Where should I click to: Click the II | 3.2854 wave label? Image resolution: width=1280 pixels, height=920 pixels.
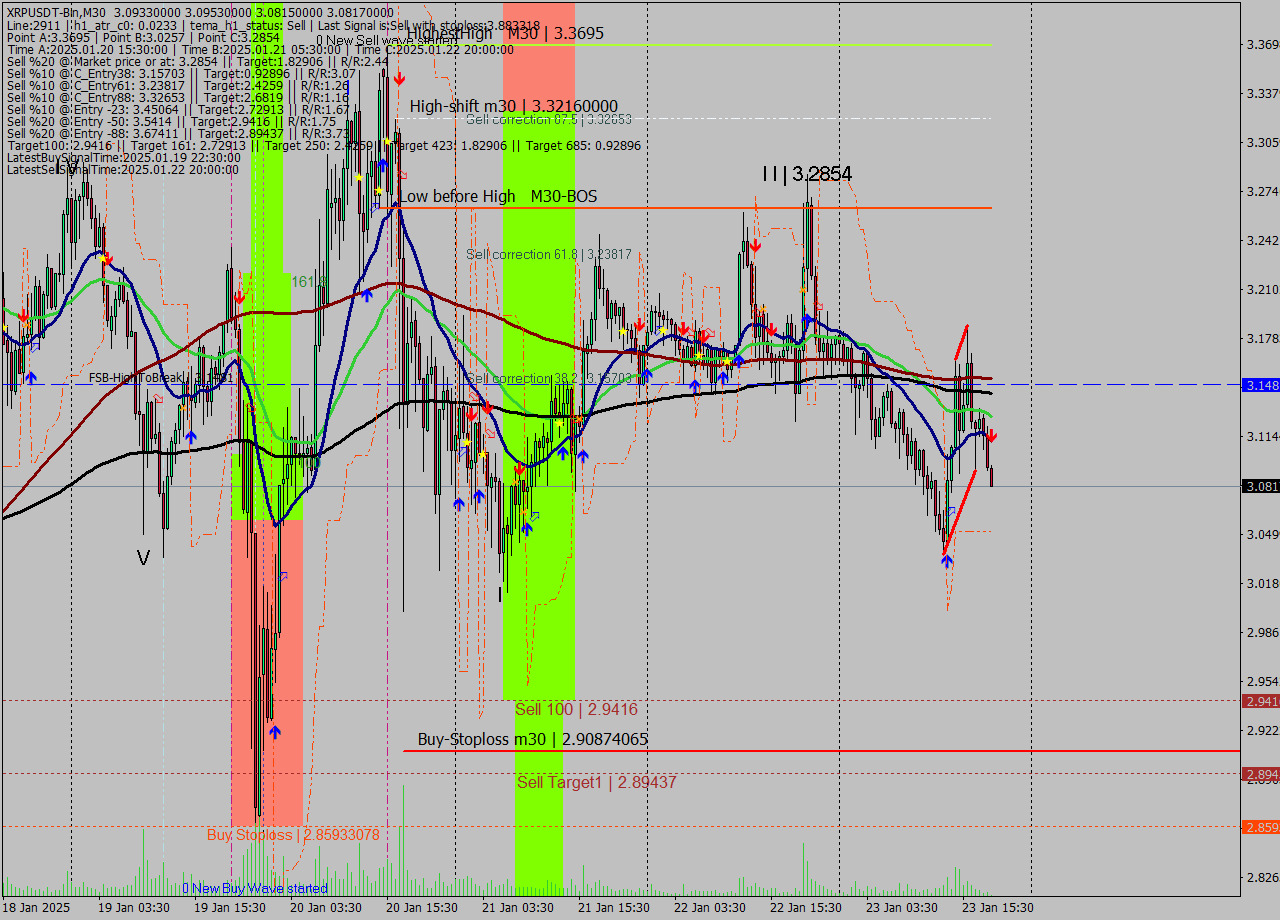(x=807, y=175)
